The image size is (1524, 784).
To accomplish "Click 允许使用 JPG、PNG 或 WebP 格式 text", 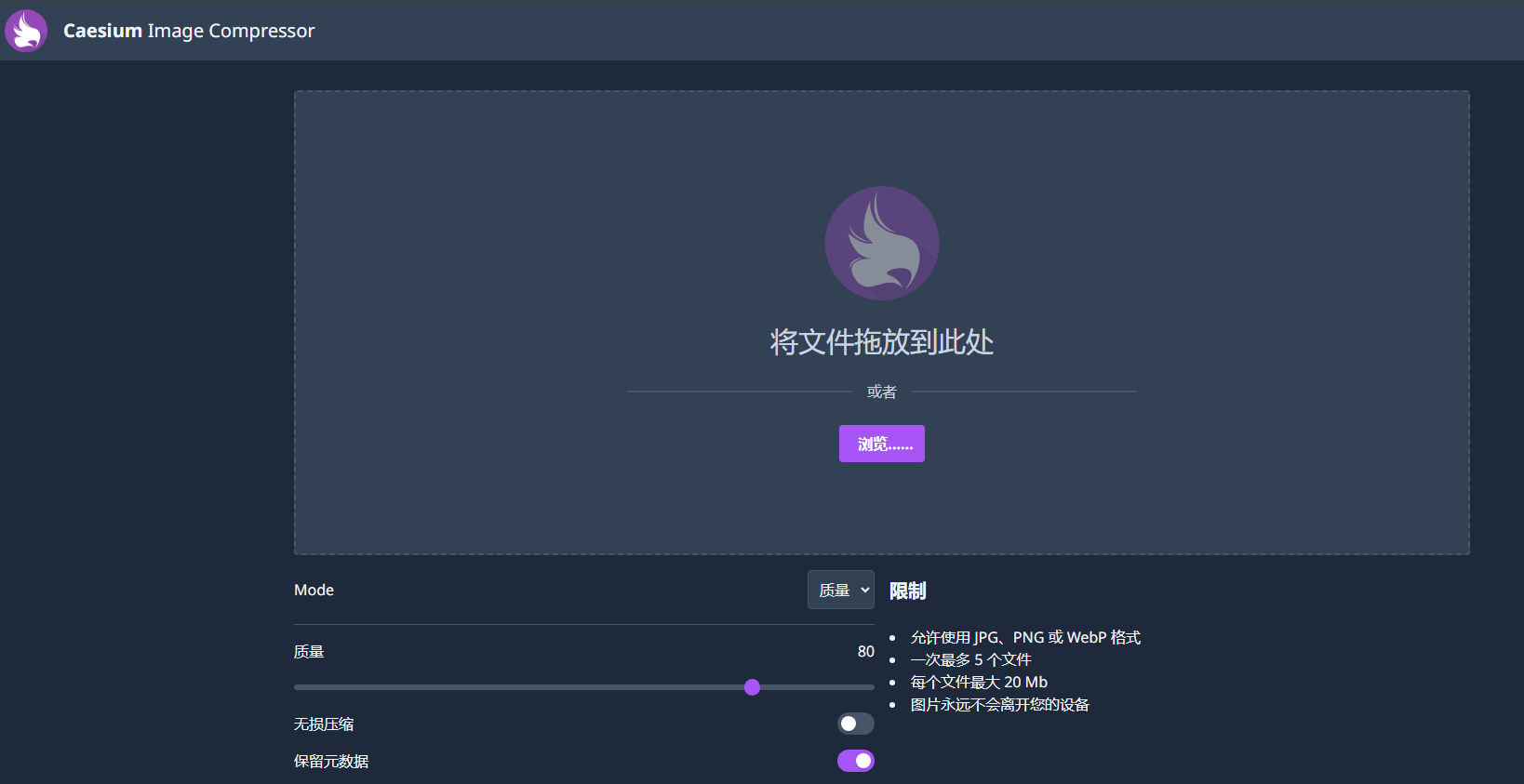I will [1025, 637].
